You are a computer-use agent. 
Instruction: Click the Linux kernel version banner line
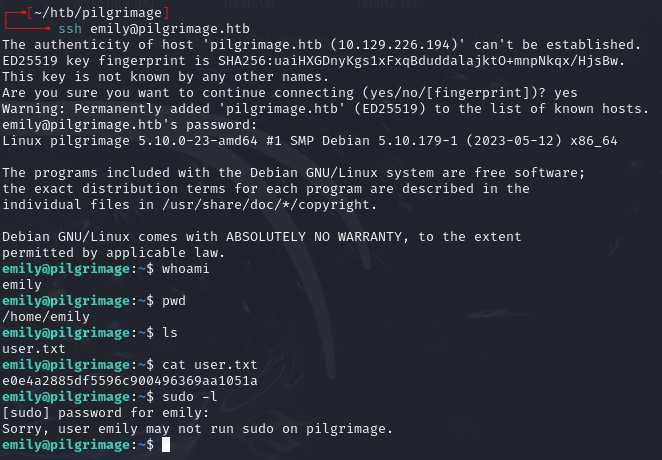pyautogui.click(x=310, y=141)
